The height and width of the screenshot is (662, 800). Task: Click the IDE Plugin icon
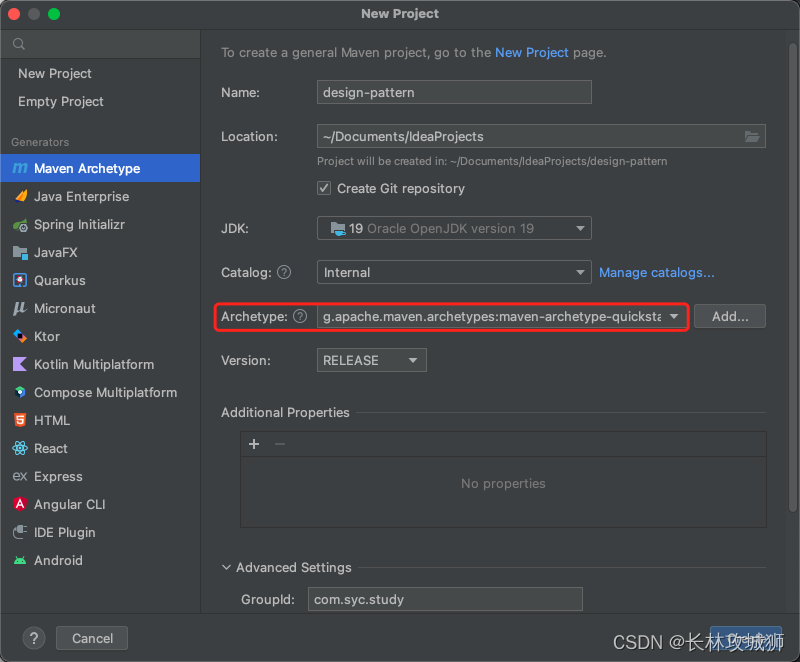coord(20,532)
